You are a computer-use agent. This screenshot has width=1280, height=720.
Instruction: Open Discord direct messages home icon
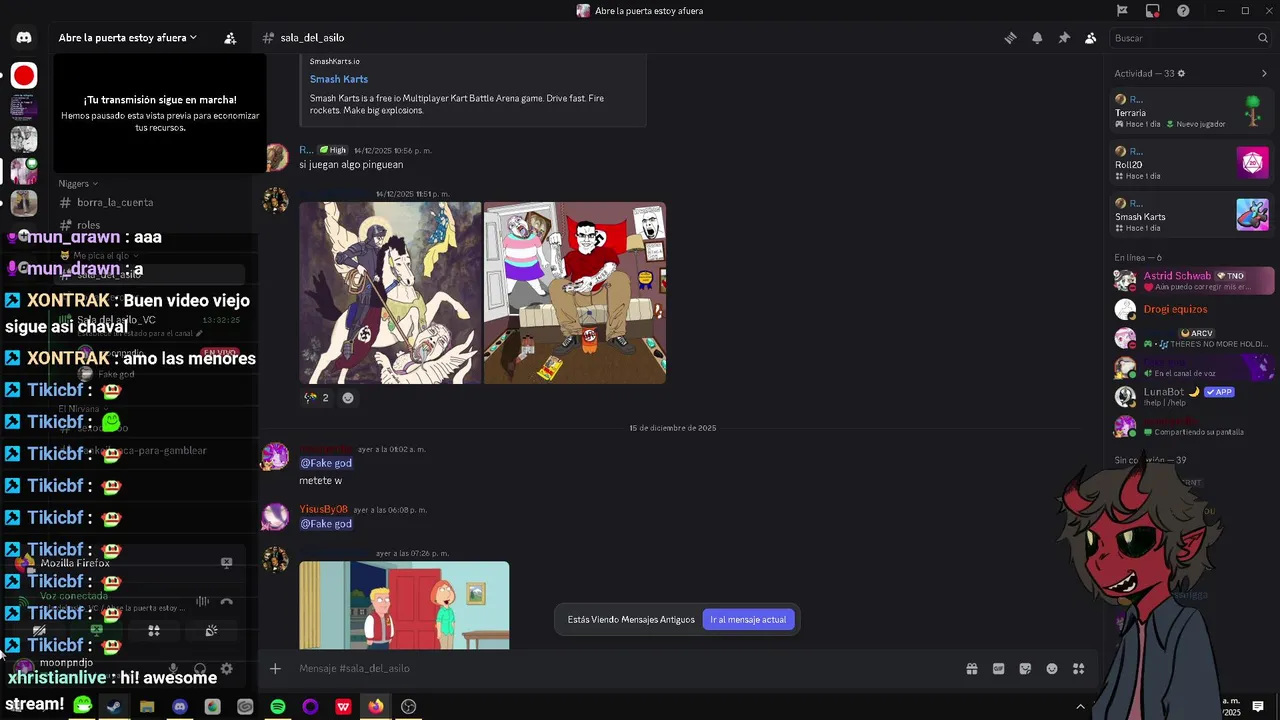[x=24, y=38]
